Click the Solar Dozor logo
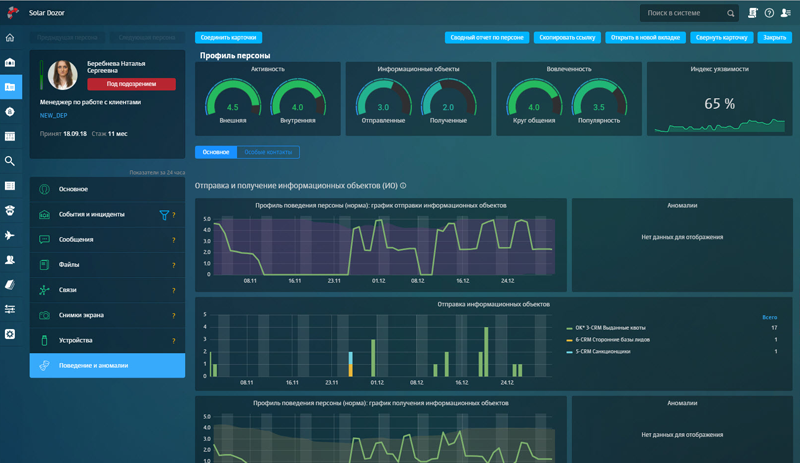Screen dimensions: 800x463 [x=13, y=12]
